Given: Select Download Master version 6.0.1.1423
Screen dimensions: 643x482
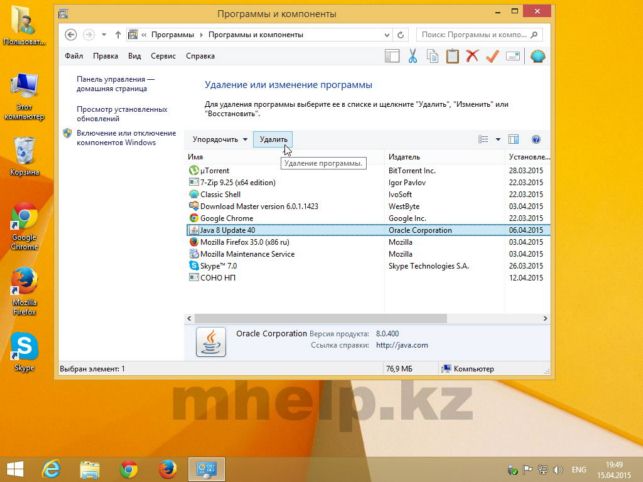Looking at the screenshot, I should pos(368,206).
